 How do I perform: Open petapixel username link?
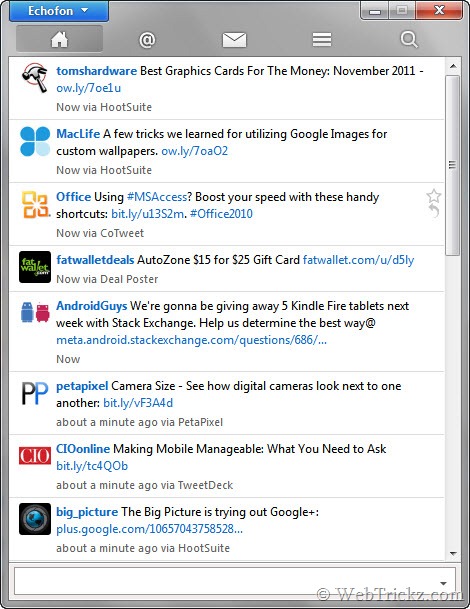click(x=82, y=386)
